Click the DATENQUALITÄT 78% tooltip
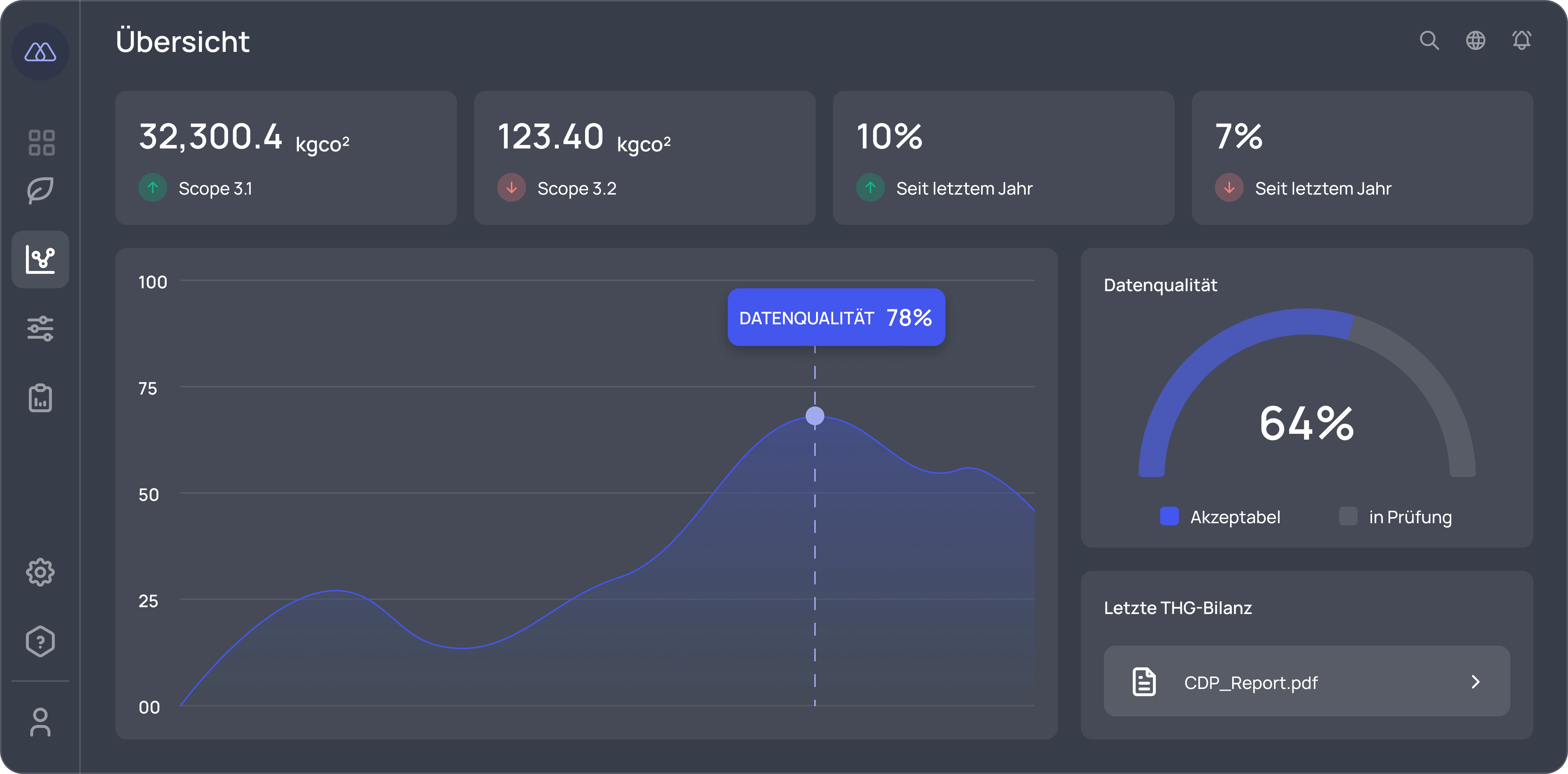Image resolution: width=1568 pixels, height=774 pixels. [x=836, y=317]
